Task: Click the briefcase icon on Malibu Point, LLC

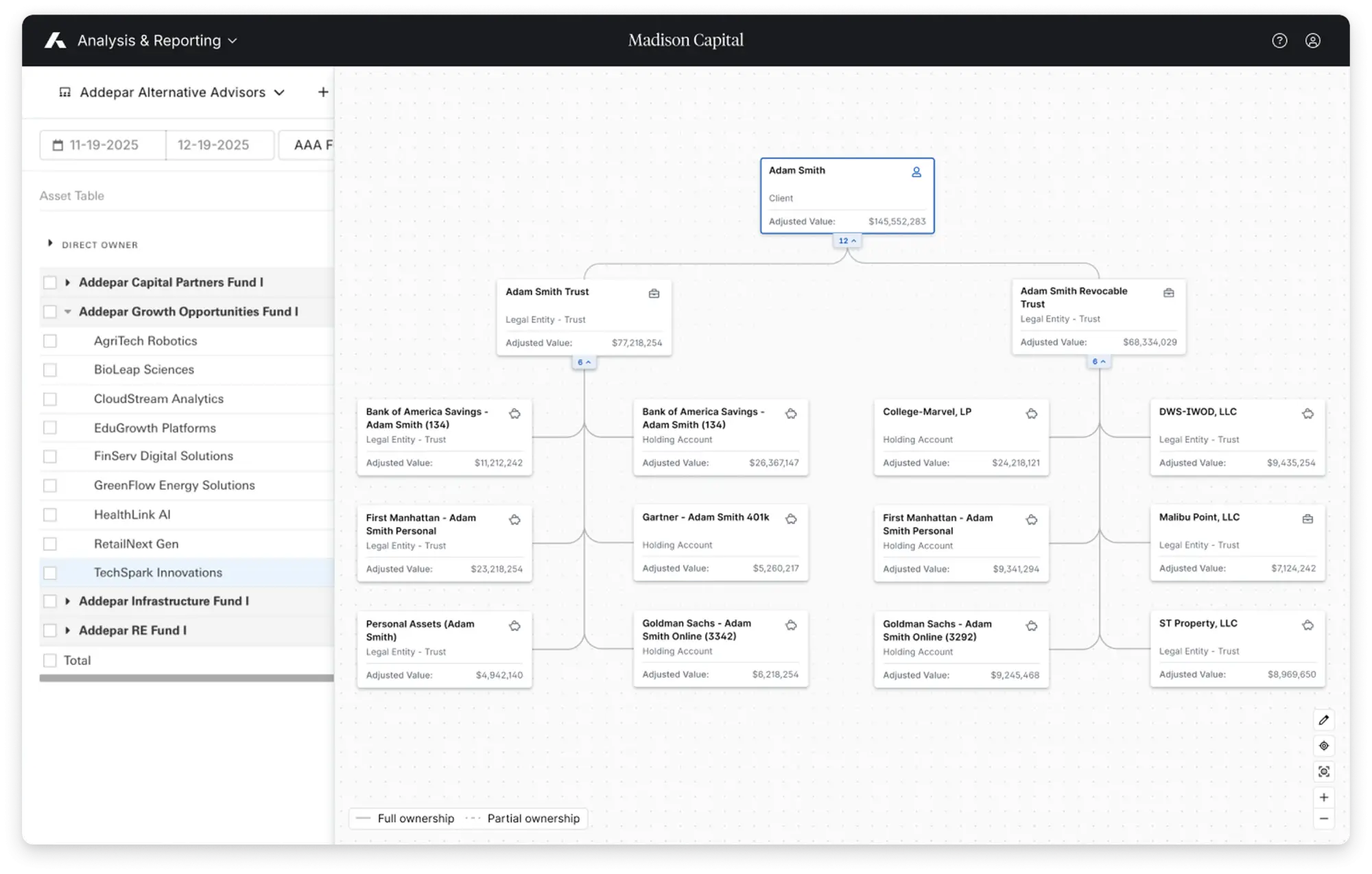Action: (1308, 519)
